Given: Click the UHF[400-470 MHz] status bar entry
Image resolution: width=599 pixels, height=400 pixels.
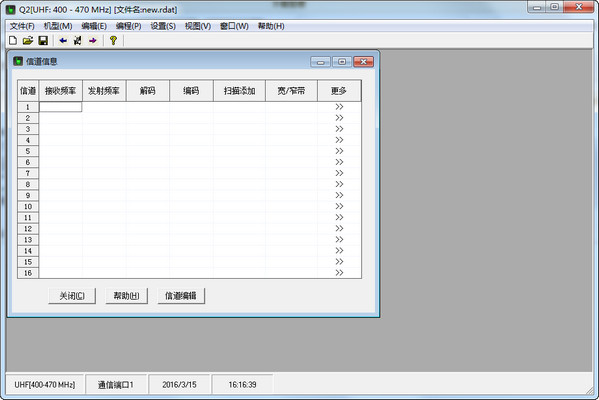Looking at the screenshot, I should click(x=45, y=385).
